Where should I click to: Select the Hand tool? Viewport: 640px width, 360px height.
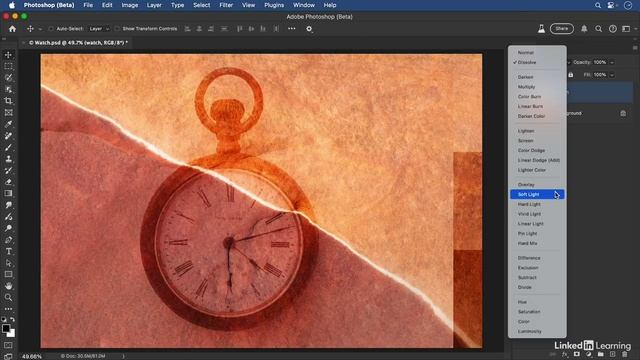[x=8, y=286]
